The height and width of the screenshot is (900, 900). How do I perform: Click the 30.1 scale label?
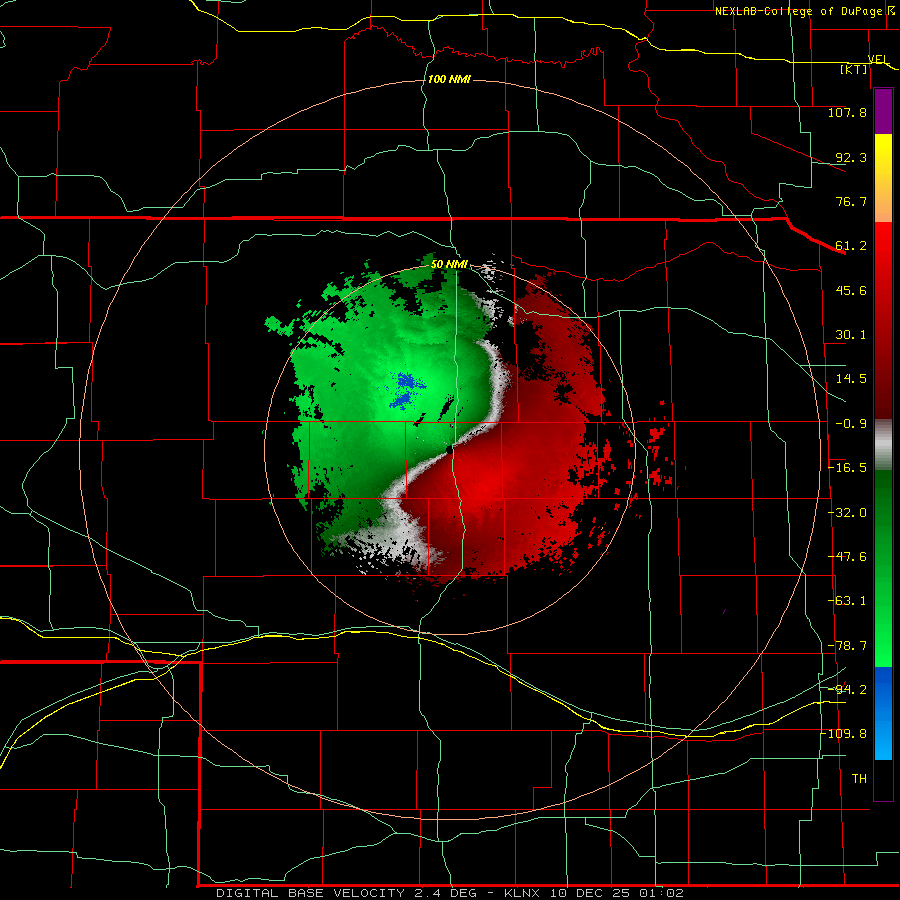pos(851,335)
